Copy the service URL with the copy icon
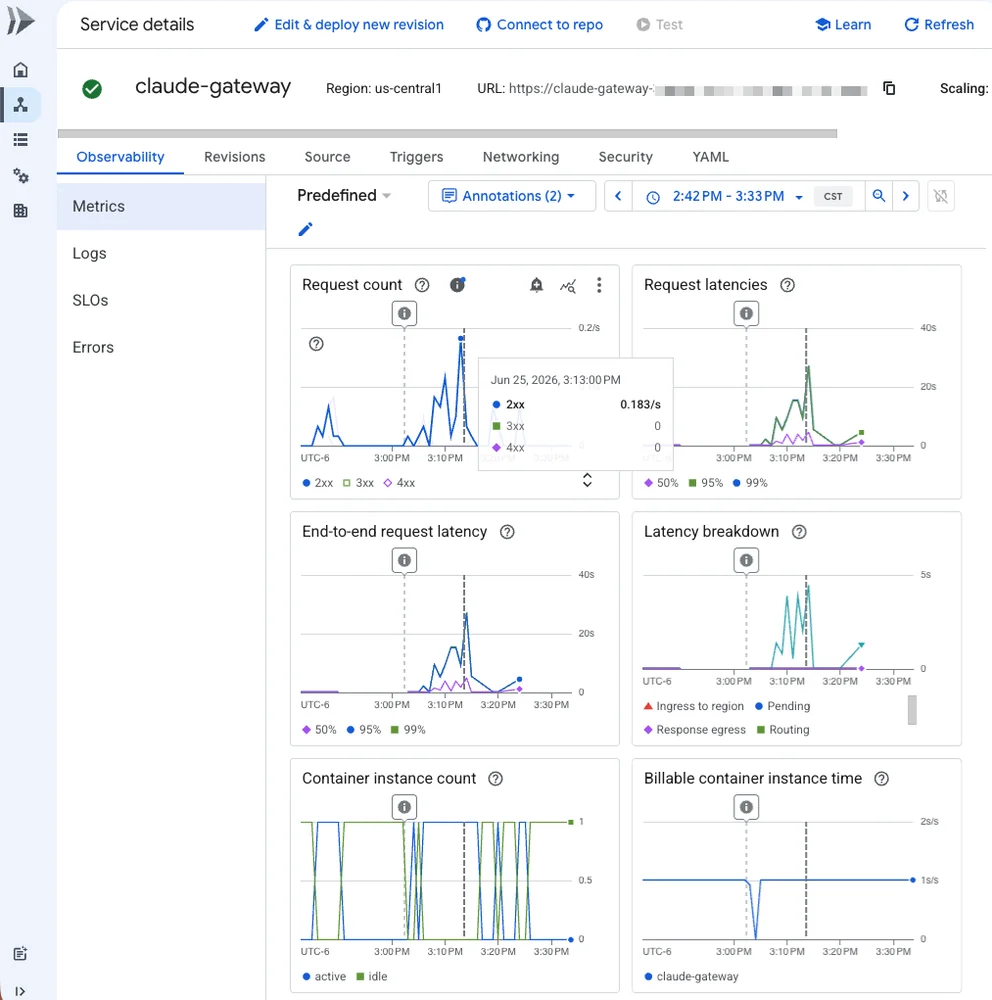992x1000 pixels. click(889, 88)
